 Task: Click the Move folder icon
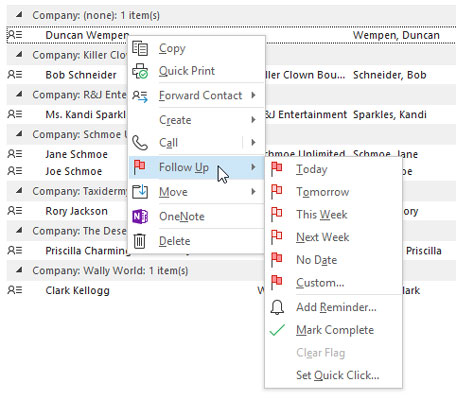[x=140, y=192]
